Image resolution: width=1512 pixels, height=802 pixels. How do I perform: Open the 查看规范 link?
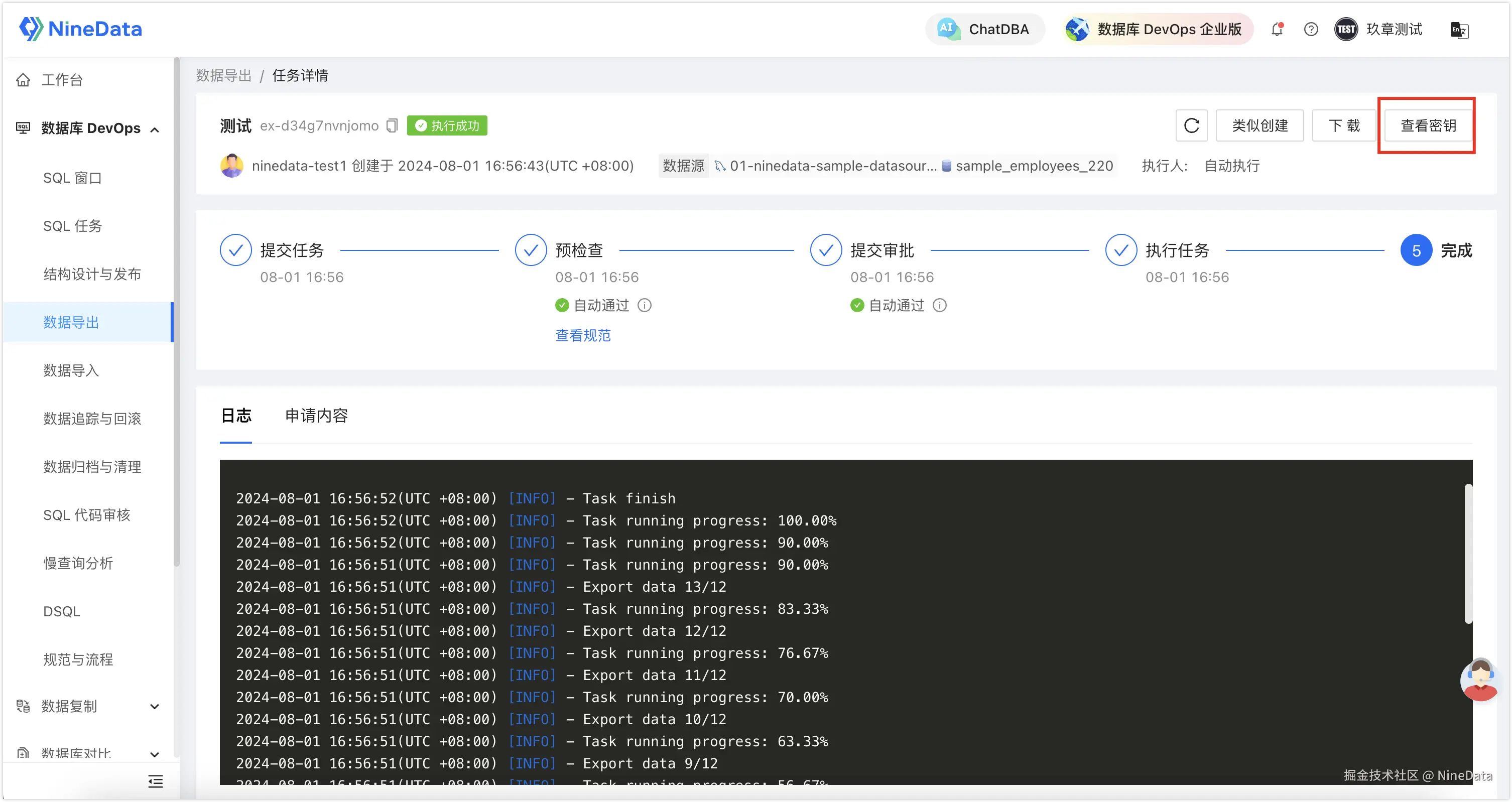pos(583,335)
